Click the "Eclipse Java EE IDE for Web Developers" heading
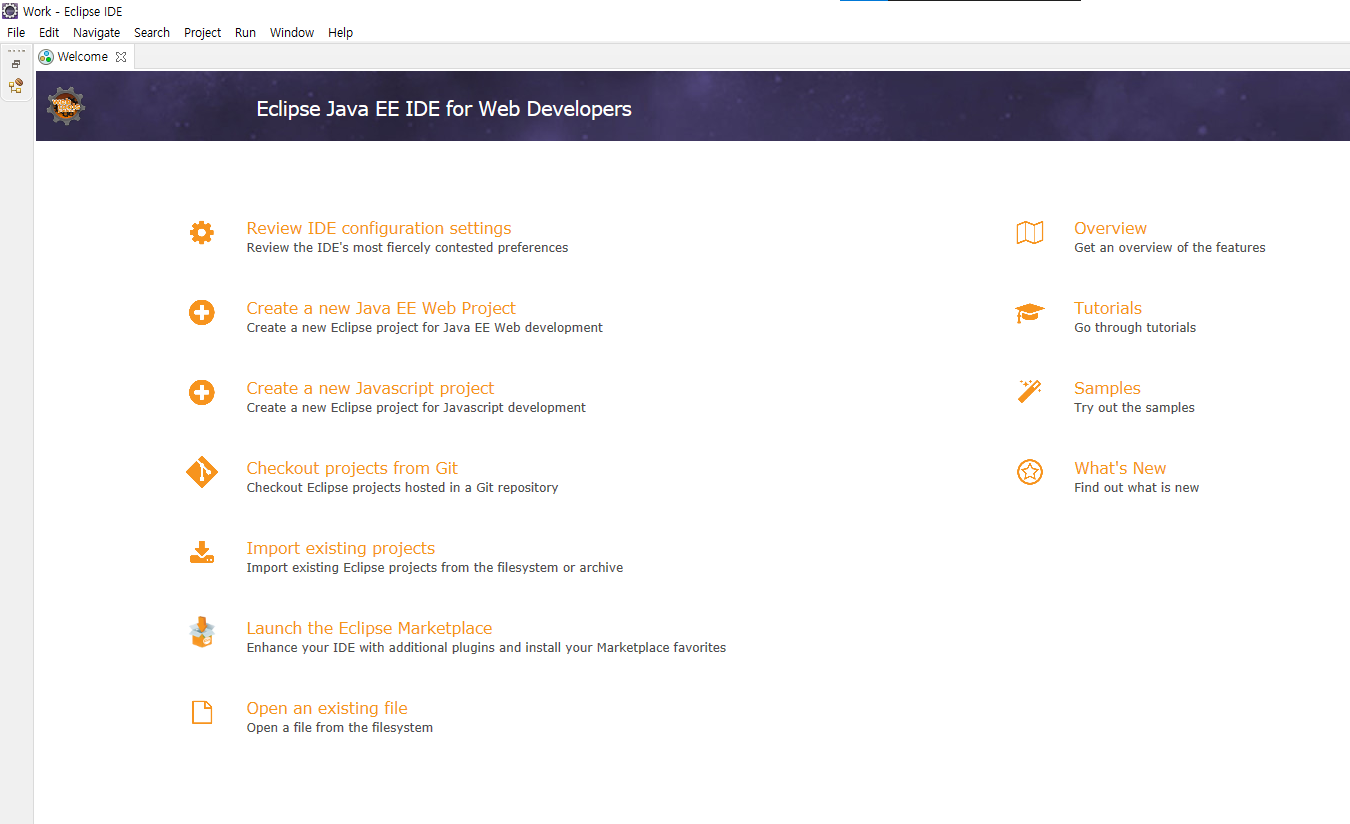Image resolution: width=1350 pixels, height=824 pixels. tap(444, 109)
